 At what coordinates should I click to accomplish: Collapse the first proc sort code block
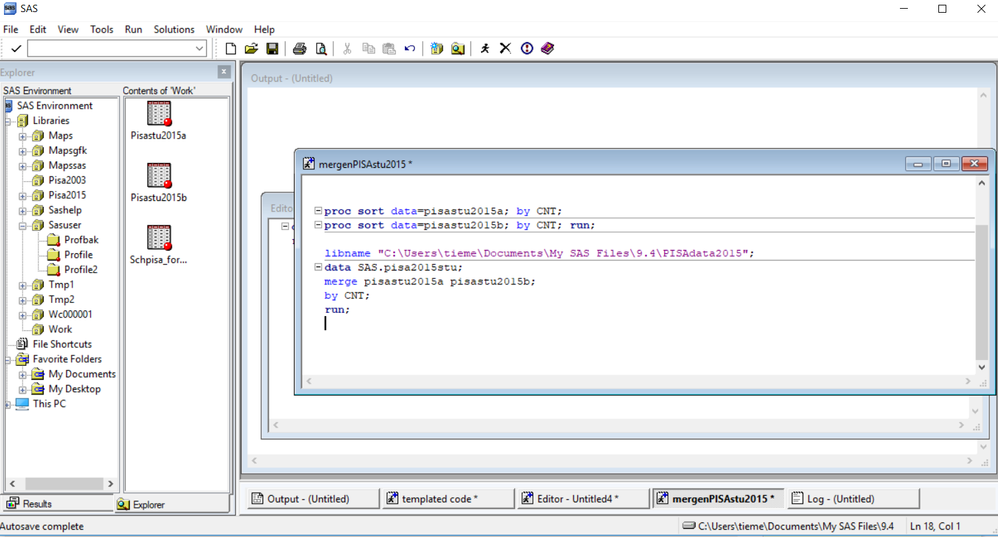click(318, 211)
